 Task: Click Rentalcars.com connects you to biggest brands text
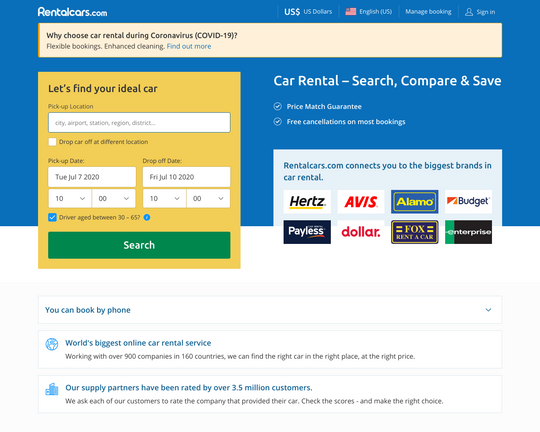[x=387, y=171]
